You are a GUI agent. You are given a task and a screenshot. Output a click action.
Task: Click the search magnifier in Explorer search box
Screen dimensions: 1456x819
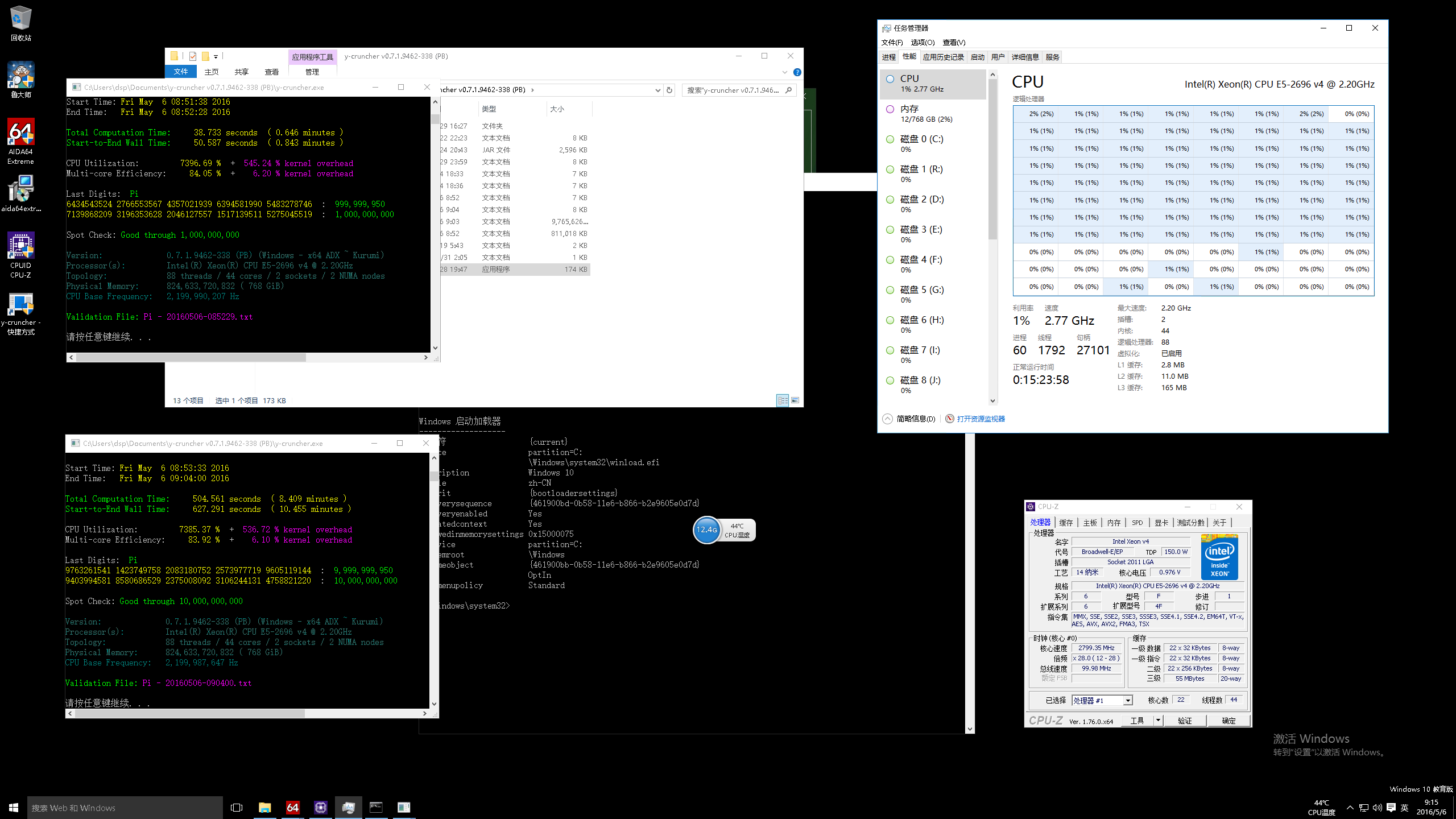point(788,90)
